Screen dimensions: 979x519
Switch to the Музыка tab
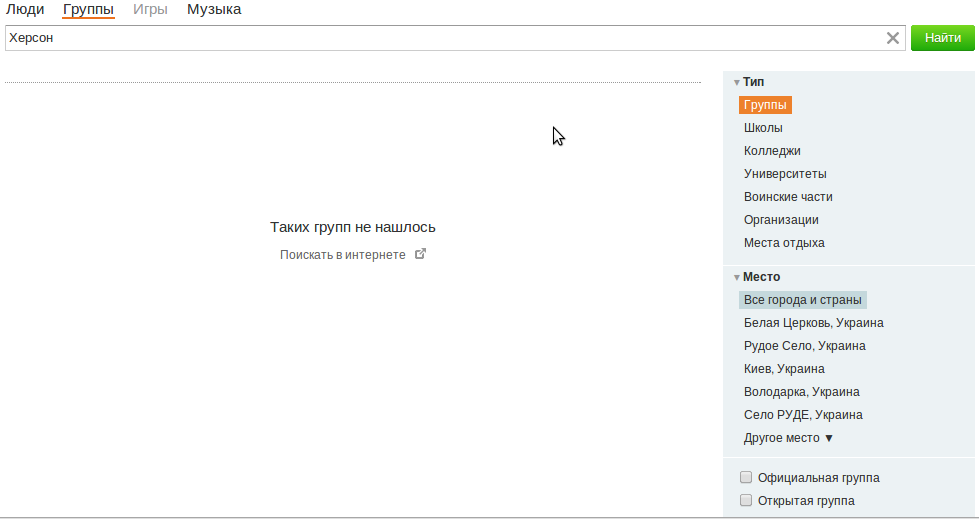214,9
